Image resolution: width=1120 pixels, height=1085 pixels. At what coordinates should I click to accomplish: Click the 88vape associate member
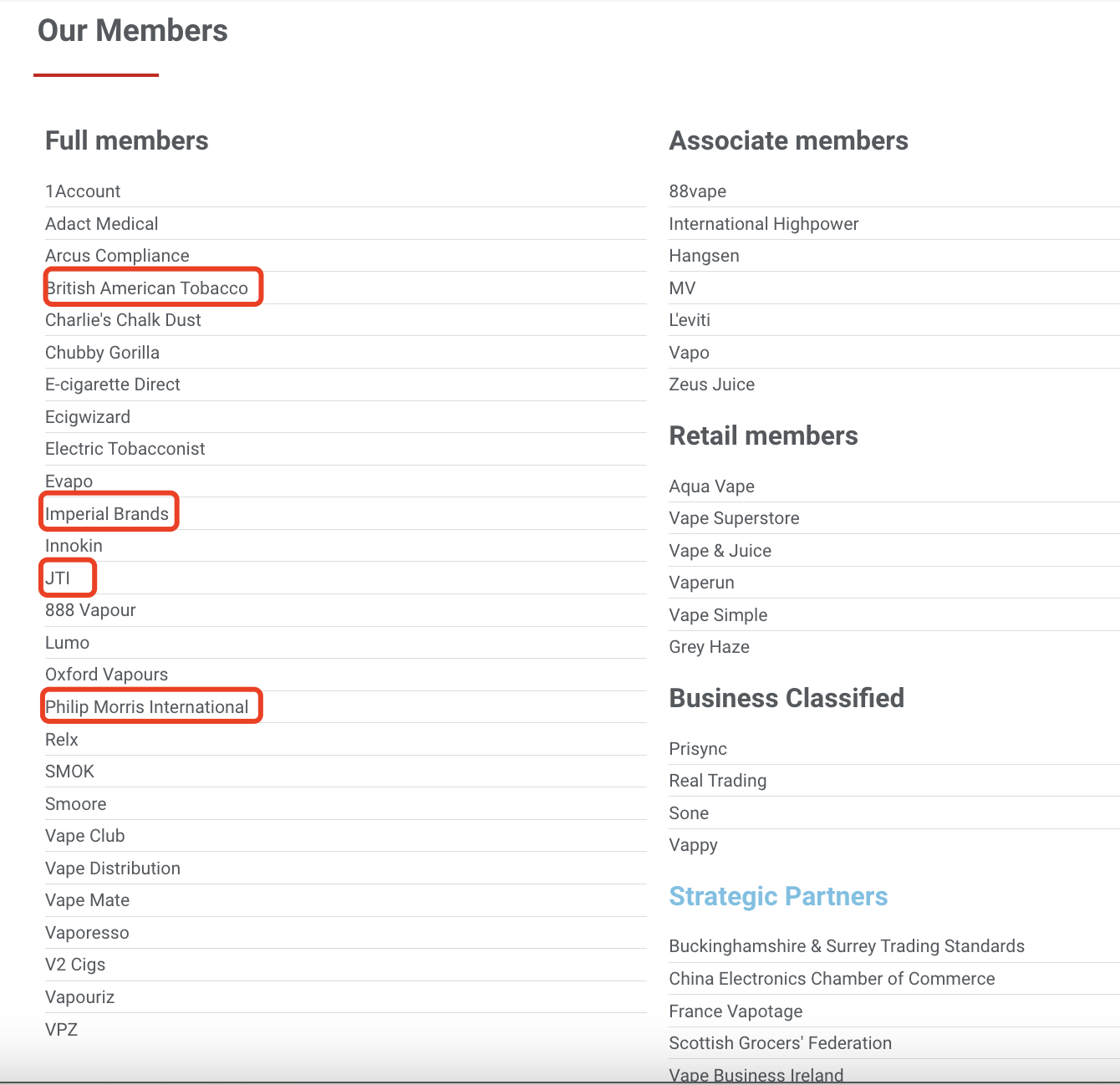tap(697, 191)
